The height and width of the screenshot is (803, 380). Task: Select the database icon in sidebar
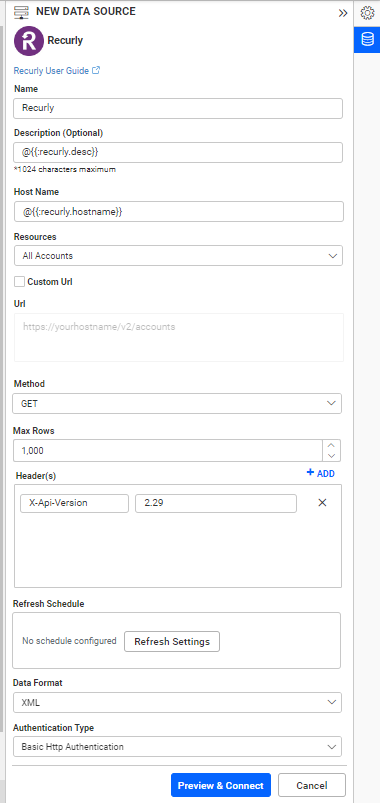367,40
